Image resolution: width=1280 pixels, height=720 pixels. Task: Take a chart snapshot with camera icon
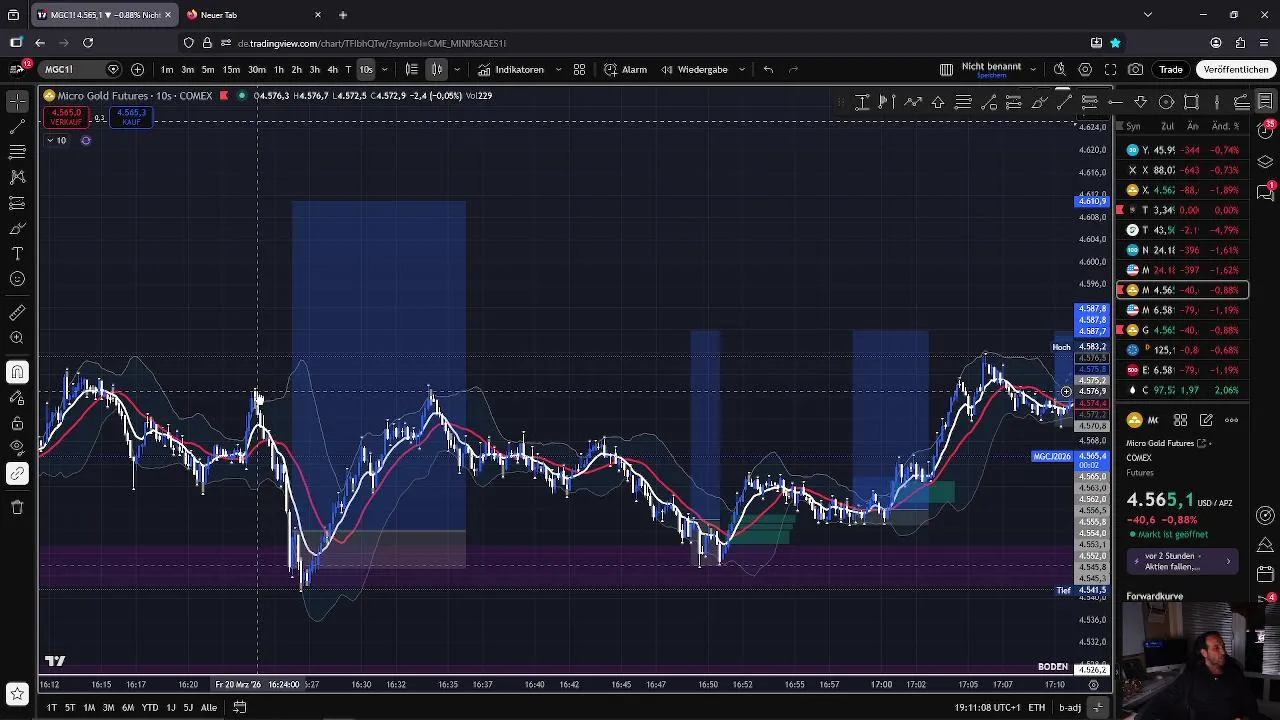coord(1135,69)
